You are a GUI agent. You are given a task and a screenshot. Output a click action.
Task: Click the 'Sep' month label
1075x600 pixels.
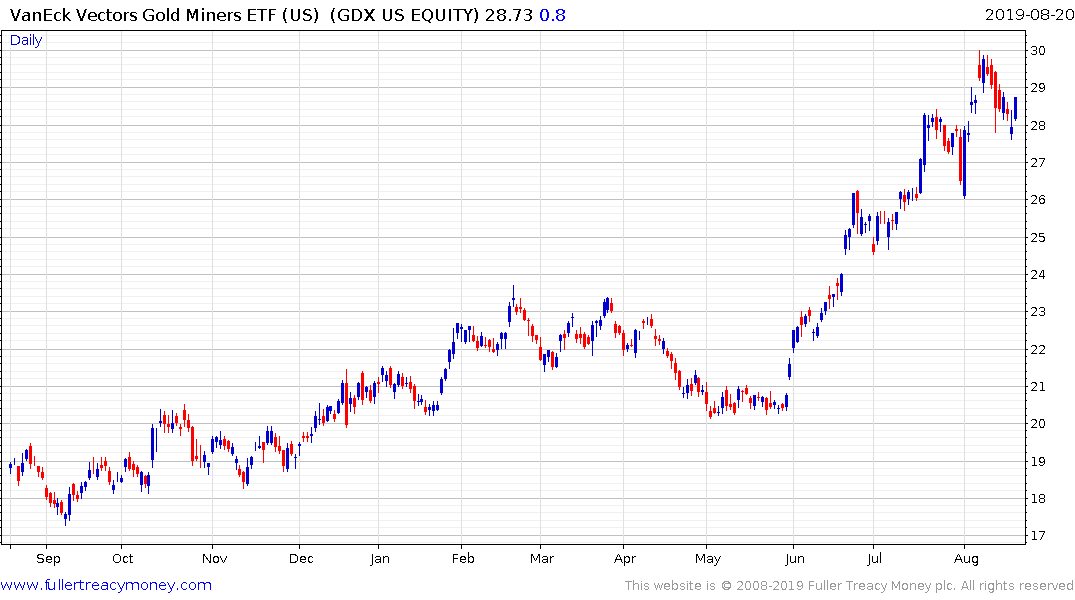click(x=48, y=558)
